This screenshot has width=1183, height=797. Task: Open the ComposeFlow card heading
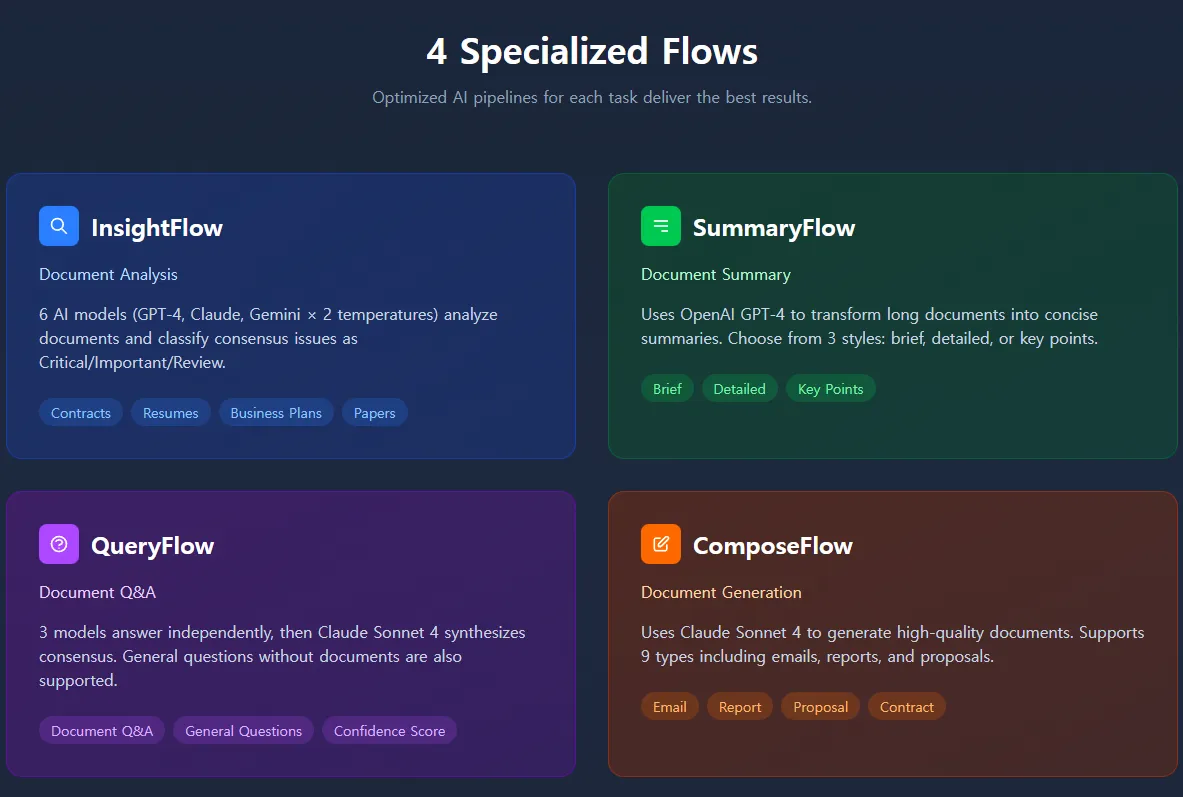[773, 546]
